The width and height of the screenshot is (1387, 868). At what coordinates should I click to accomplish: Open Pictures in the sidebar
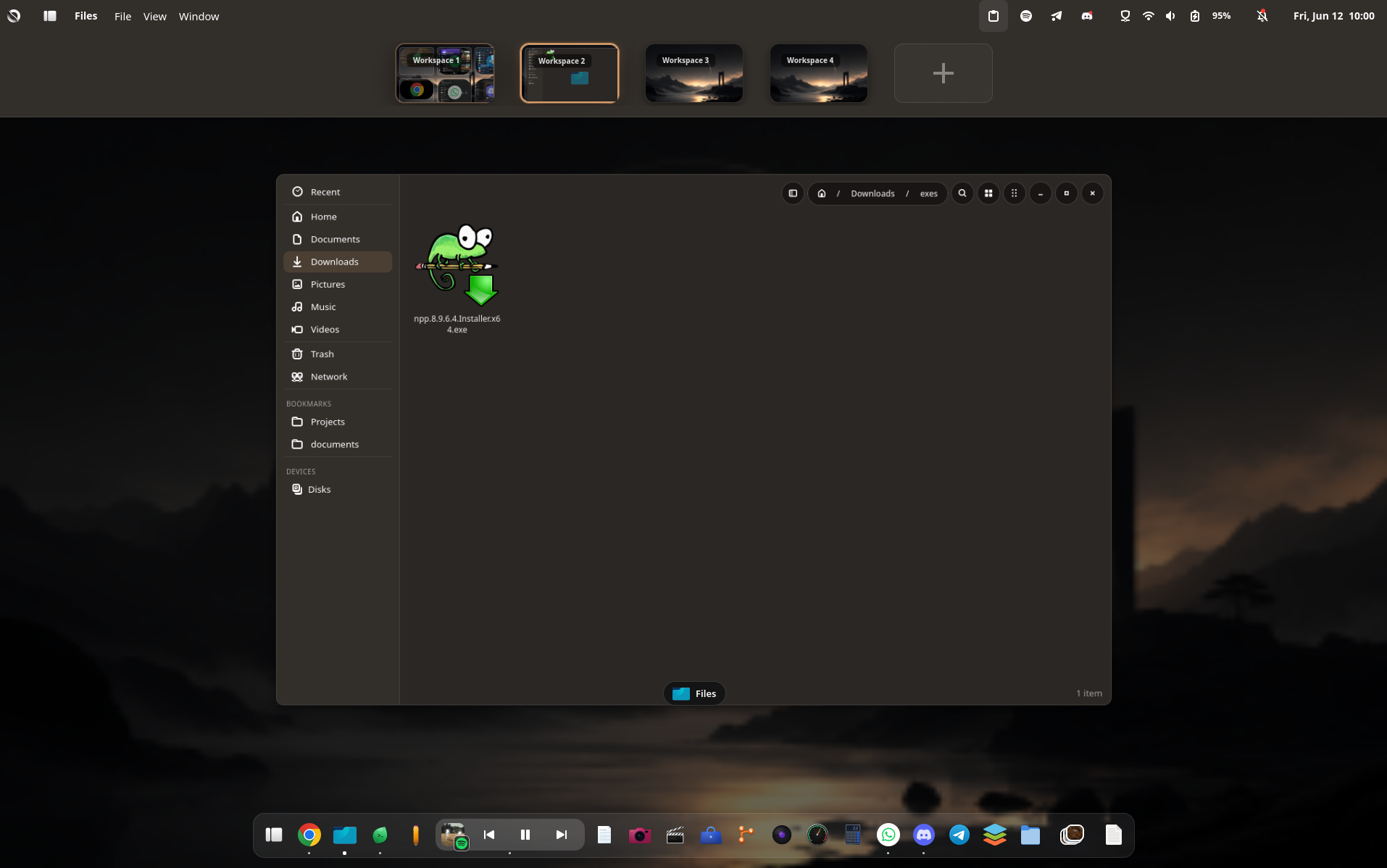coord(338,284)
